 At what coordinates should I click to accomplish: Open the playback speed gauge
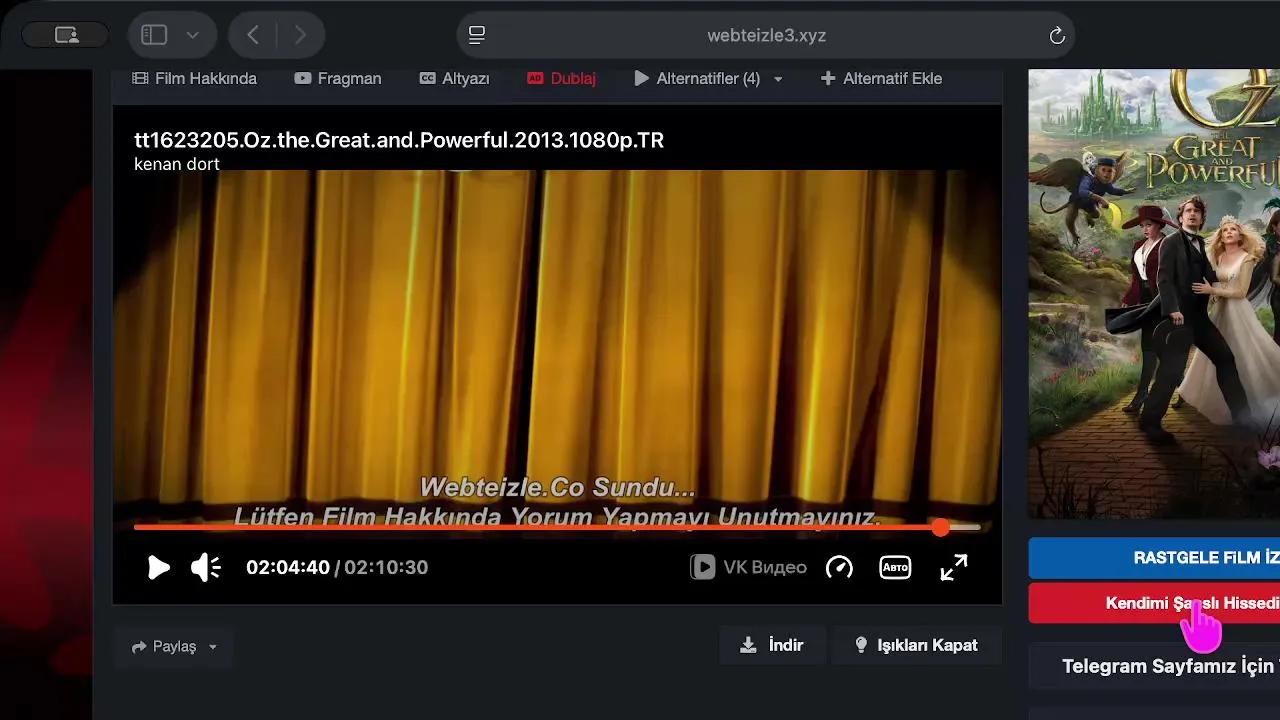pos(839,568)
